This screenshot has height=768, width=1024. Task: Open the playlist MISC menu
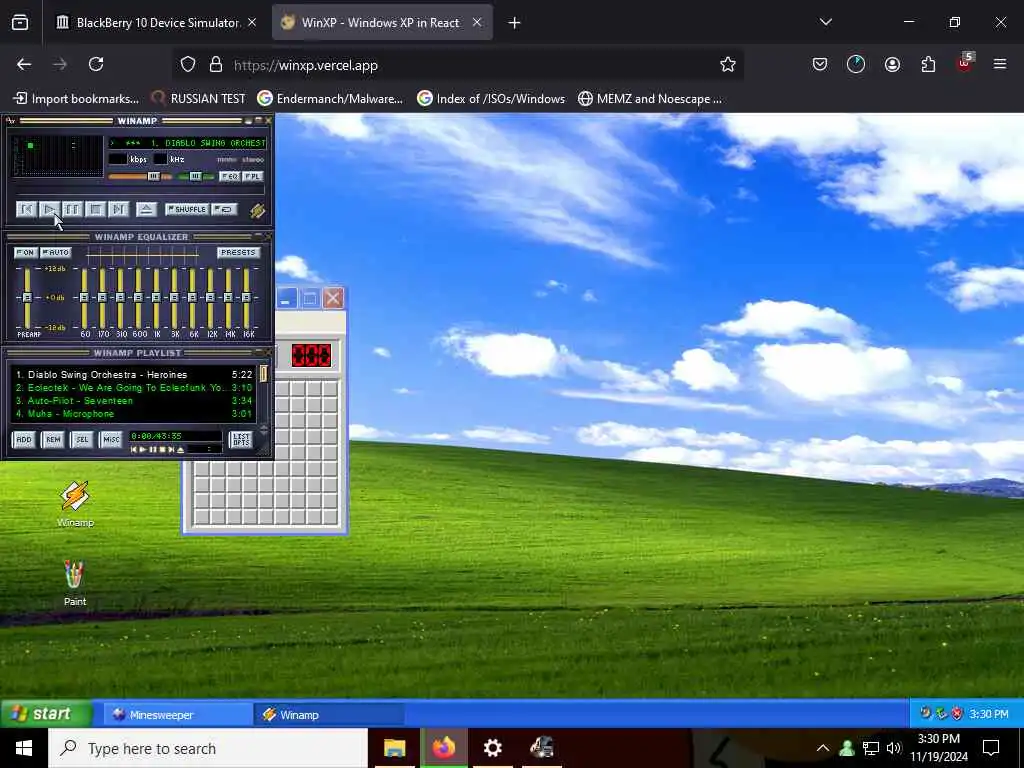click(x=112, y=440)
